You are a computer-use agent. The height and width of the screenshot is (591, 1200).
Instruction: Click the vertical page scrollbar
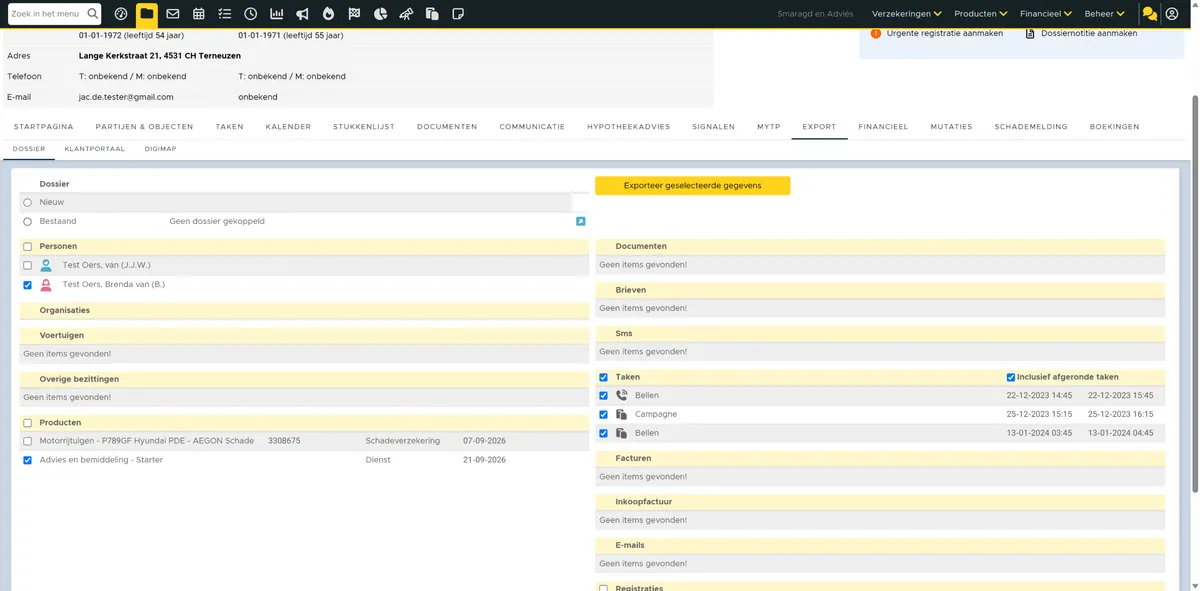(1195, 294)
